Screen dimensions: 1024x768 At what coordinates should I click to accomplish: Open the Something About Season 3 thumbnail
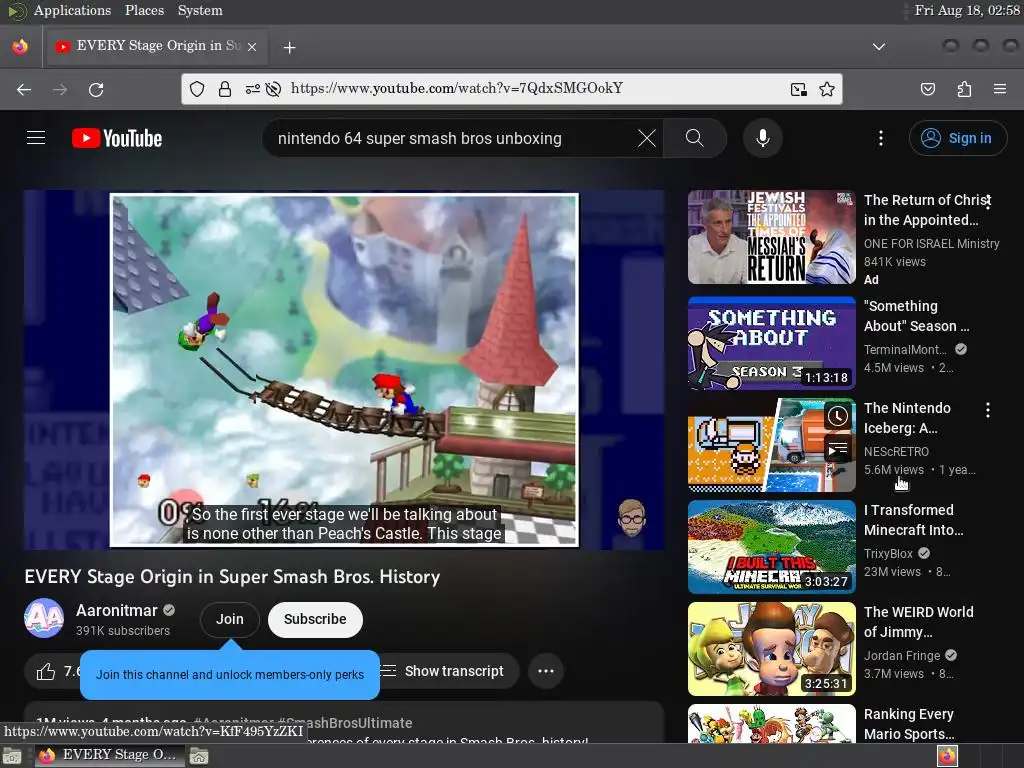point(771,343)
